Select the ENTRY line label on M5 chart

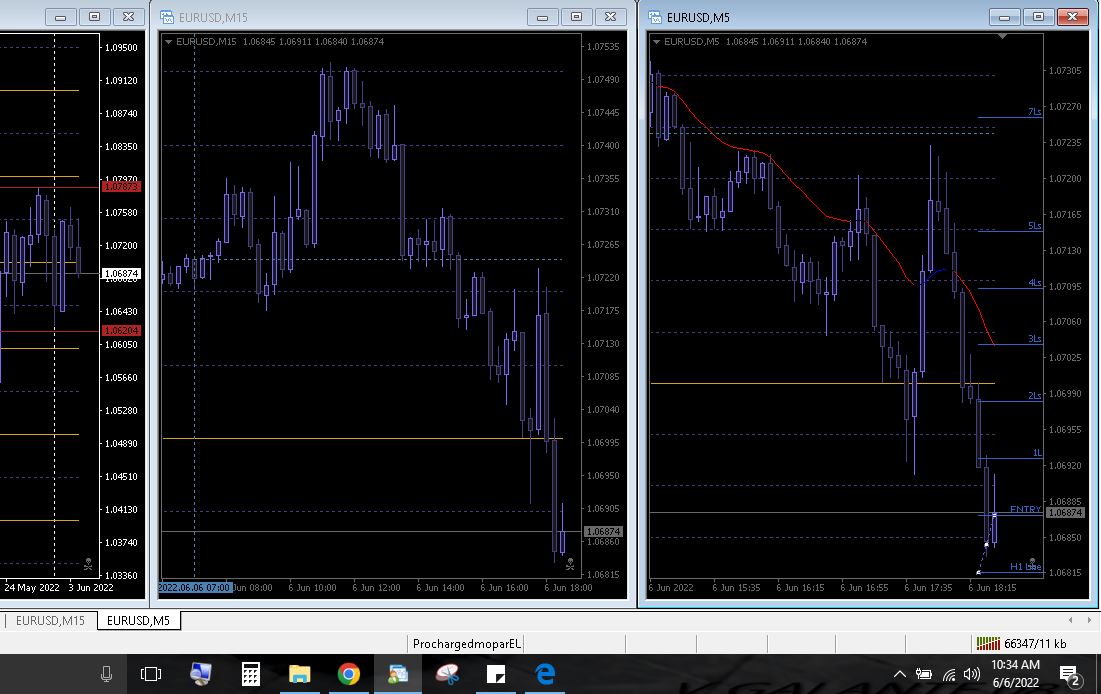[x=1025, y=509]
